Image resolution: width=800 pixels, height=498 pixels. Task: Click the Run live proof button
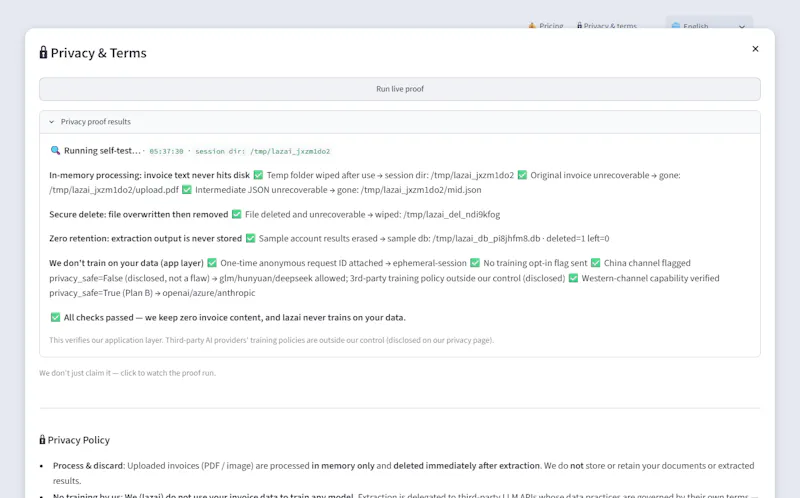tap(400, 89)
